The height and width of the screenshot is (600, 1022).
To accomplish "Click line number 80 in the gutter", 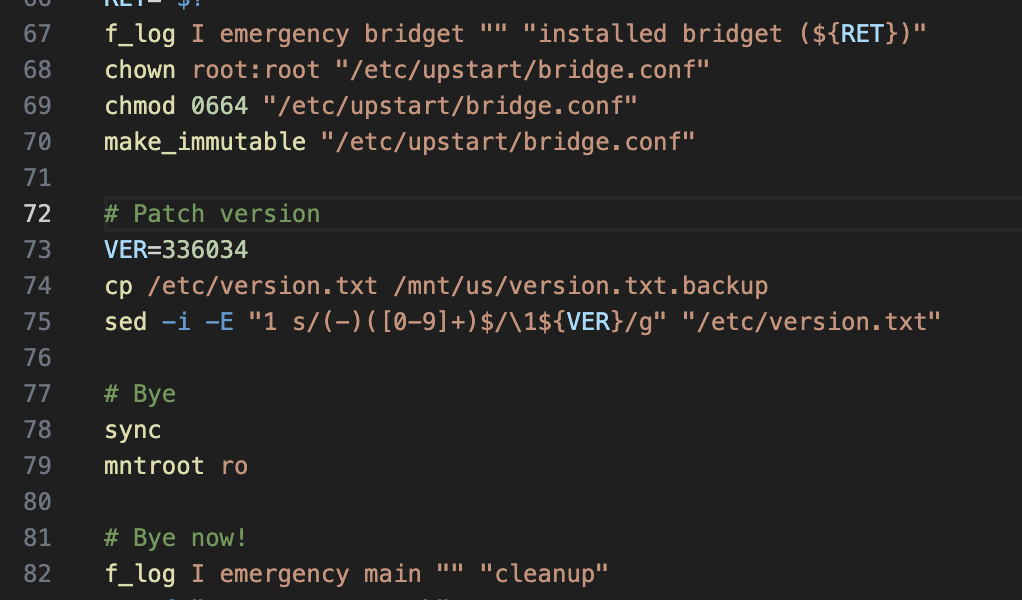I will [x=36, y=502].
